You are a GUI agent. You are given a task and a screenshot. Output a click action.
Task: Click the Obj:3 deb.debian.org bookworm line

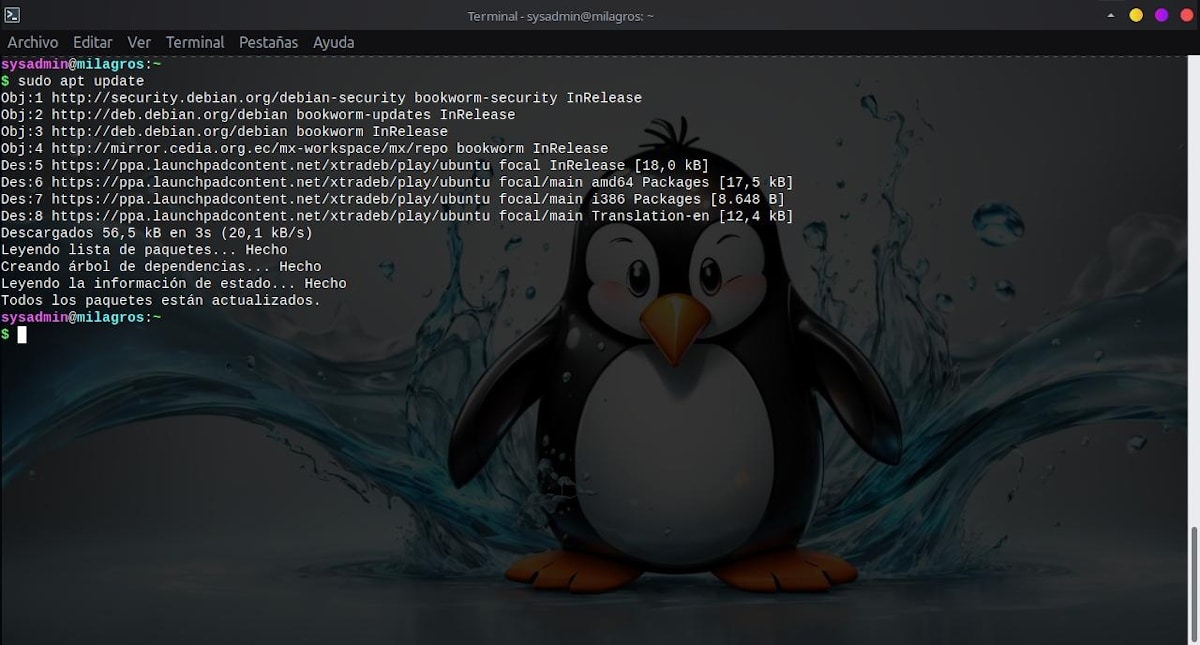pyautogui.click(x=224, y=132)
